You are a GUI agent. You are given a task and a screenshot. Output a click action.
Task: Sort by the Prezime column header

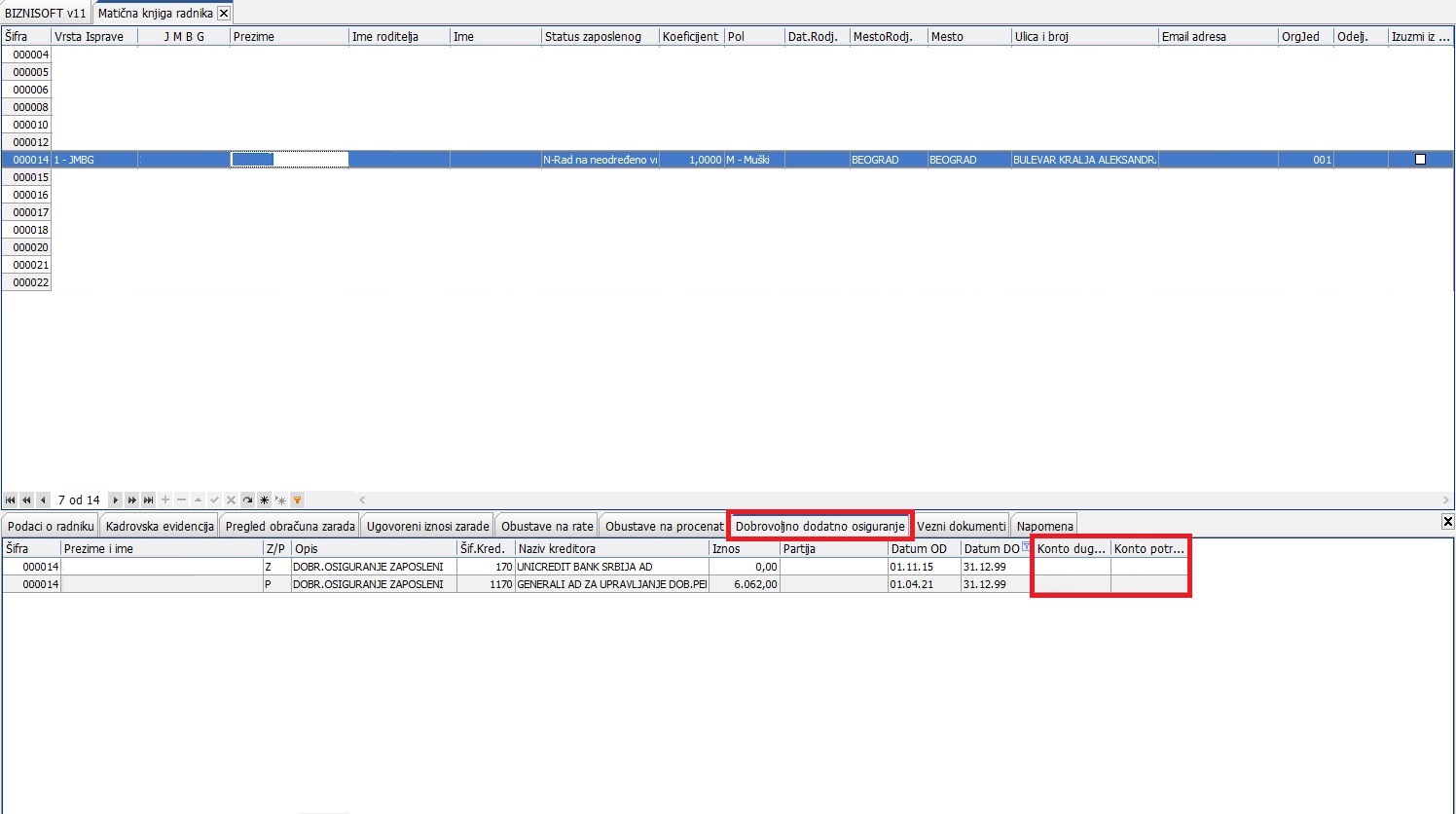[x=288, y=37]
